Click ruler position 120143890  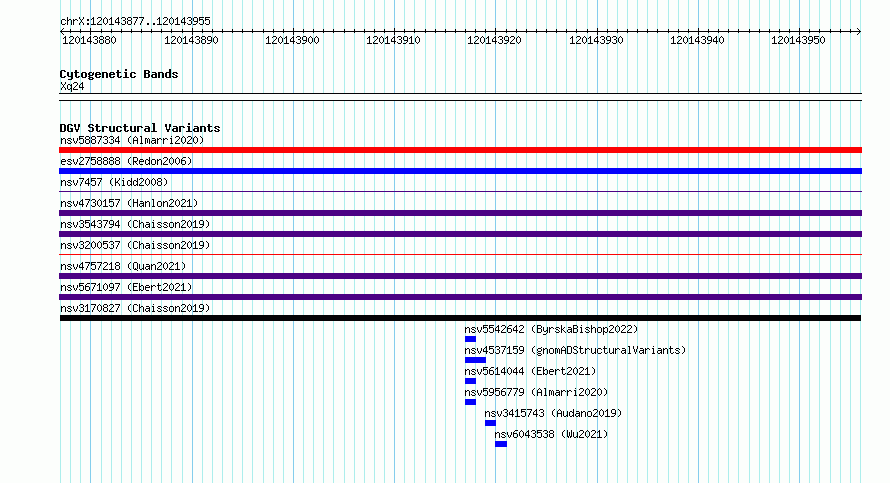click(191, 40)
